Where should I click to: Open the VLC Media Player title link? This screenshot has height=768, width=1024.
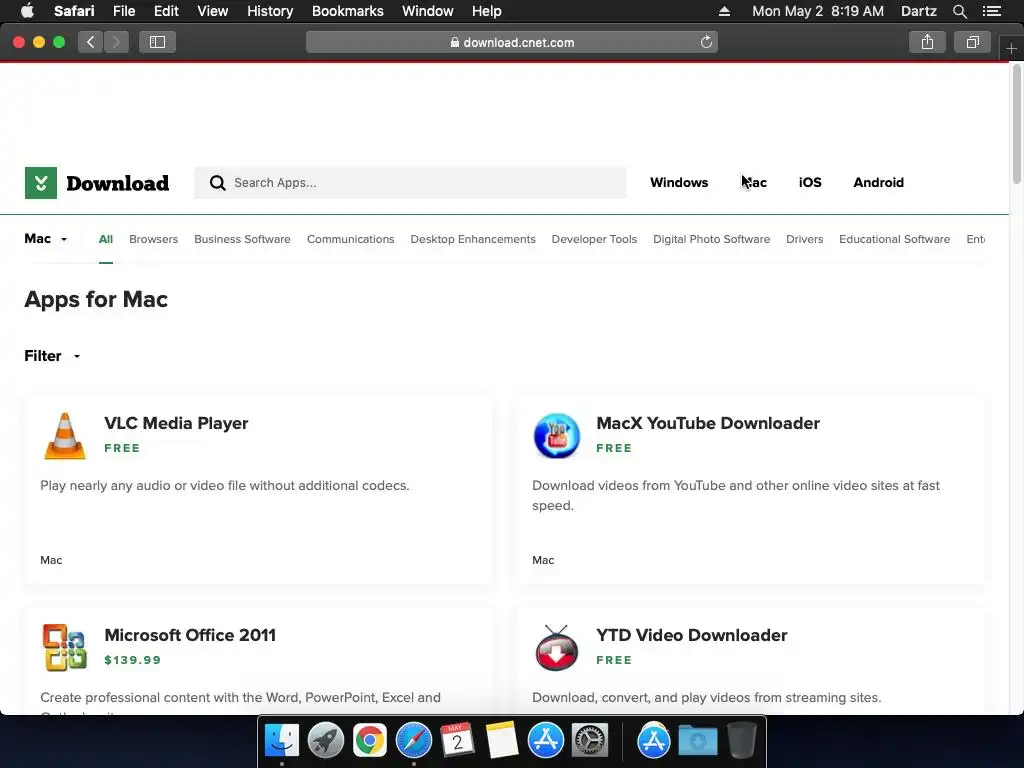click(x=176, y=423)
